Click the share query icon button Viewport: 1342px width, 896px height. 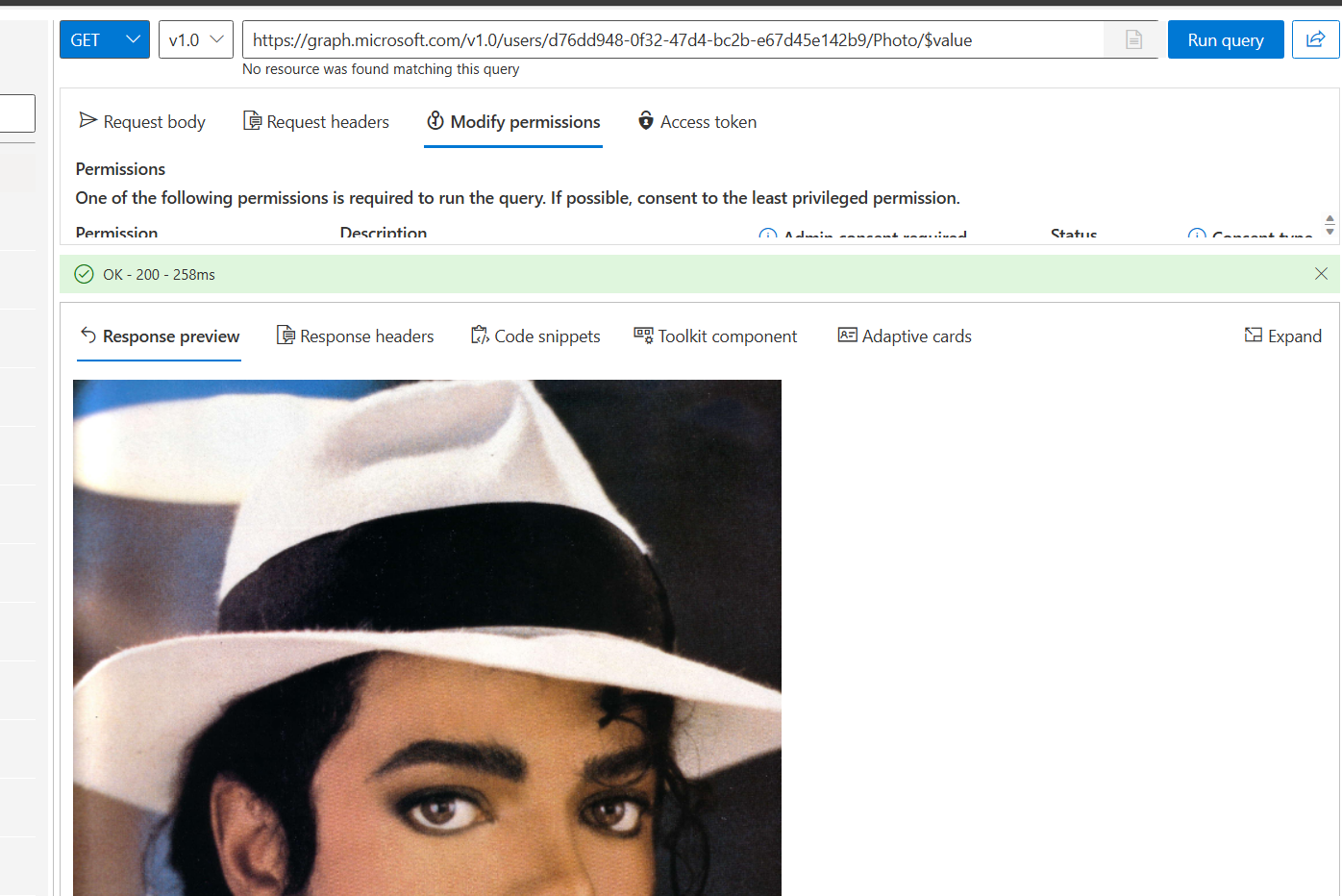coord(1315,39)
